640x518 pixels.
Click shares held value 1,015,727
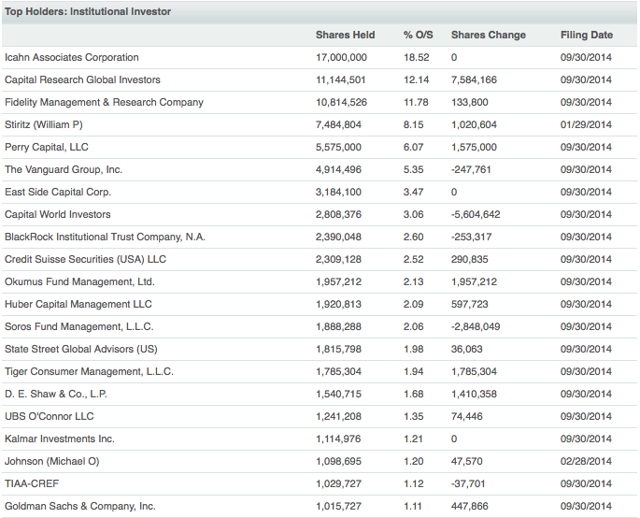click(338, 507)
